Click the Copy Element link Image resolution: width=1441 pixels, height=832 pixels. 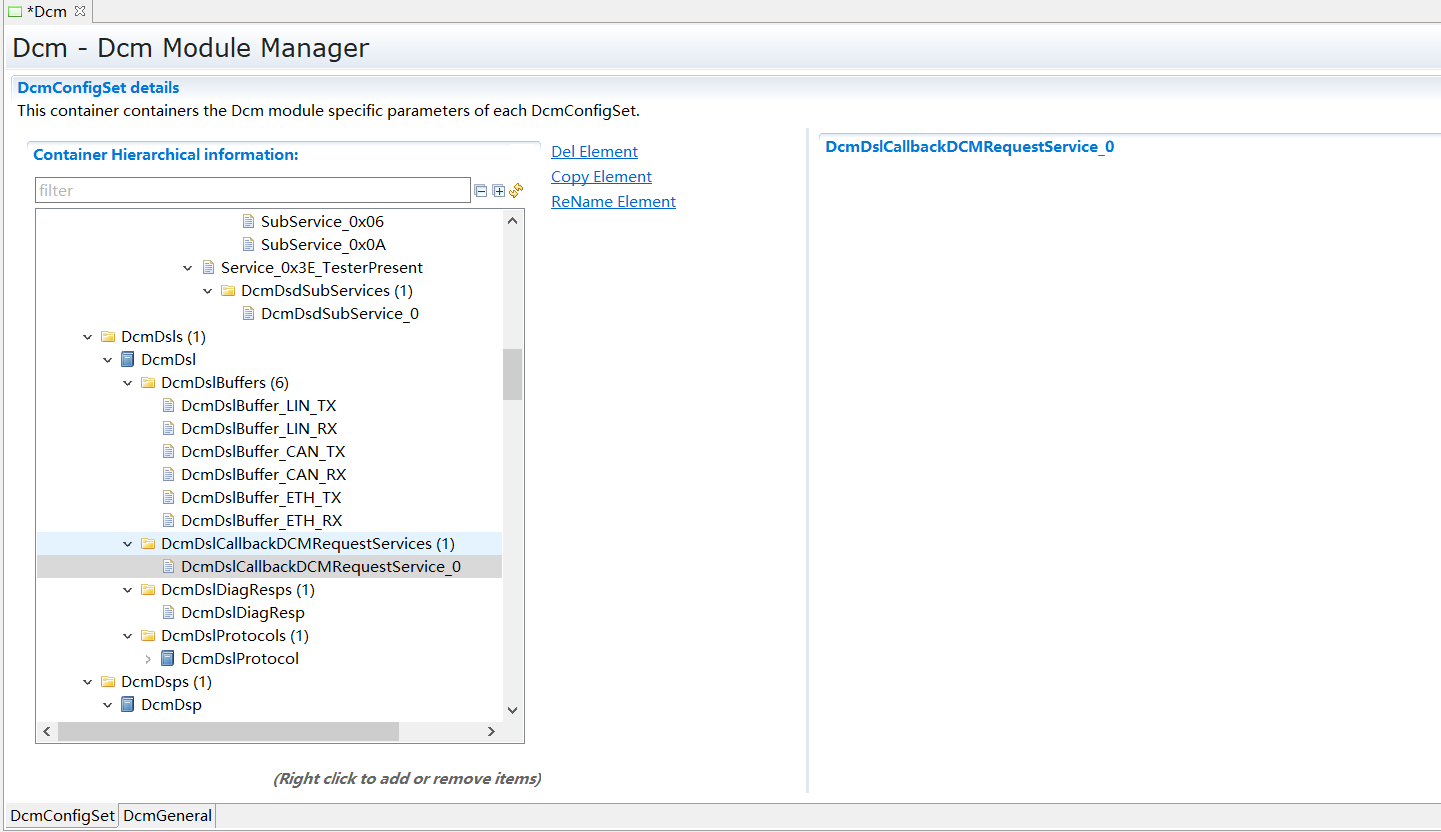[x=601, y=177]
